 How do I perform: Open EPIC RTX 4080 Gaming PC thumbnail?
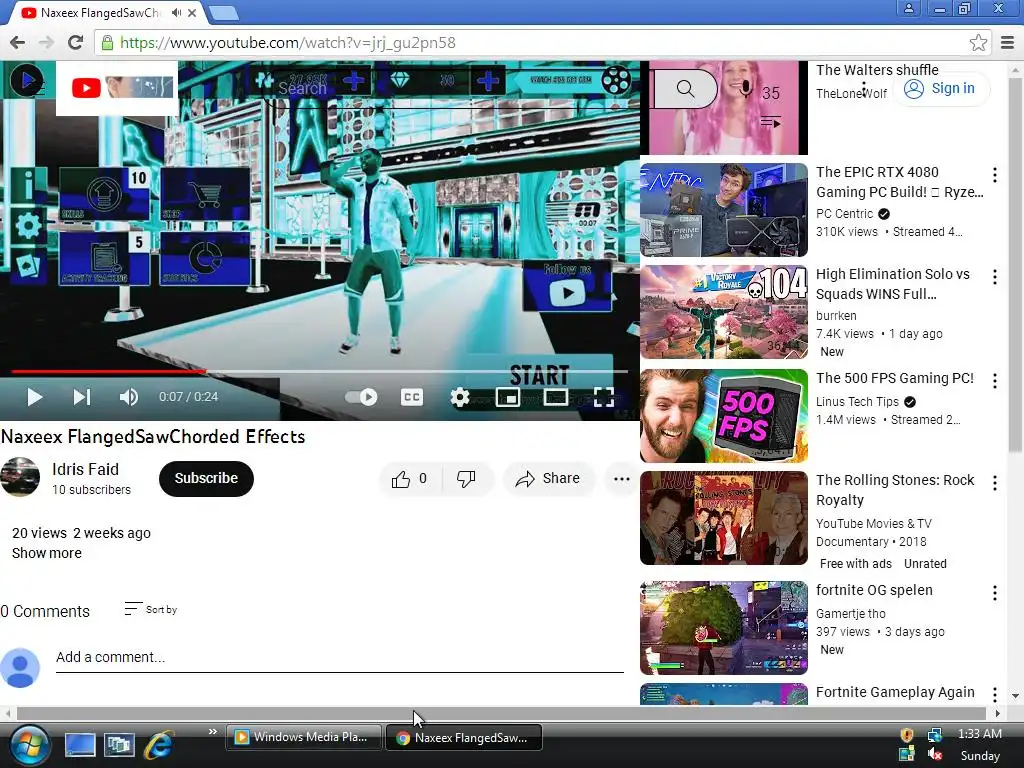pos(724,210)
